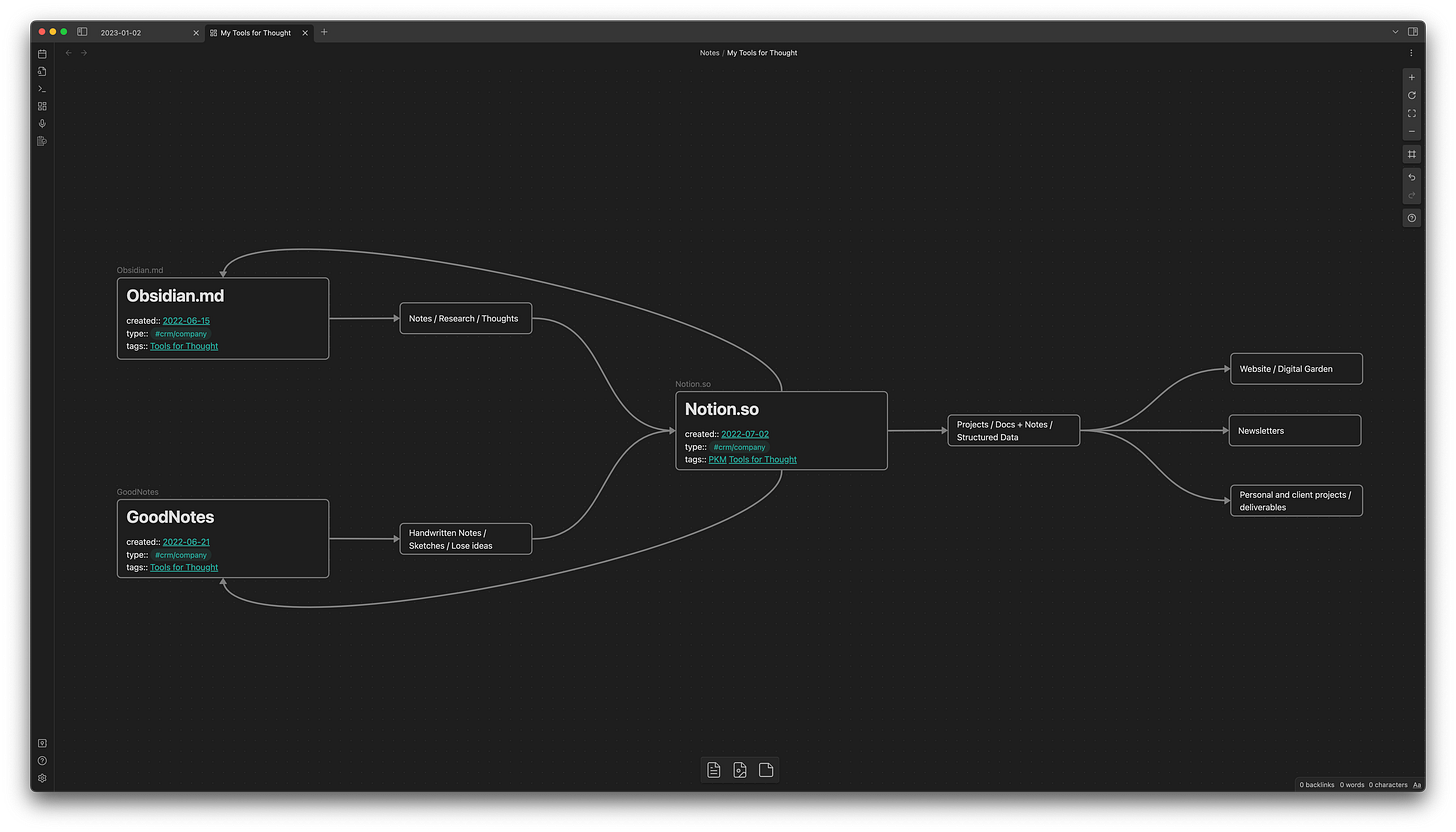Open a new tab with plus
1456x832 pixels.
pyautogui.click(x=324, y=32)
